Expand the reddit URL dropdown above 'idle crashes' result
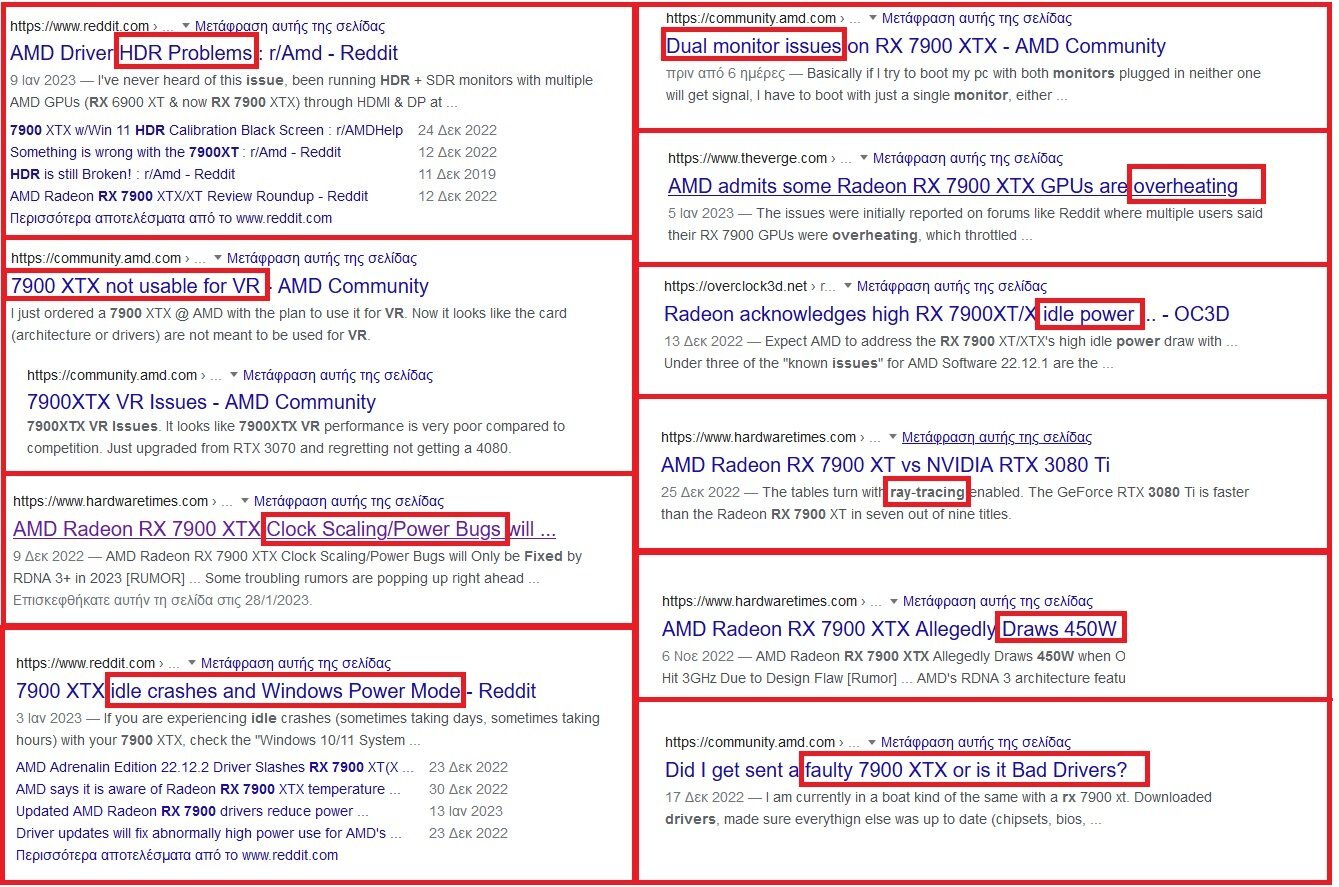 (x=192, y=664)
